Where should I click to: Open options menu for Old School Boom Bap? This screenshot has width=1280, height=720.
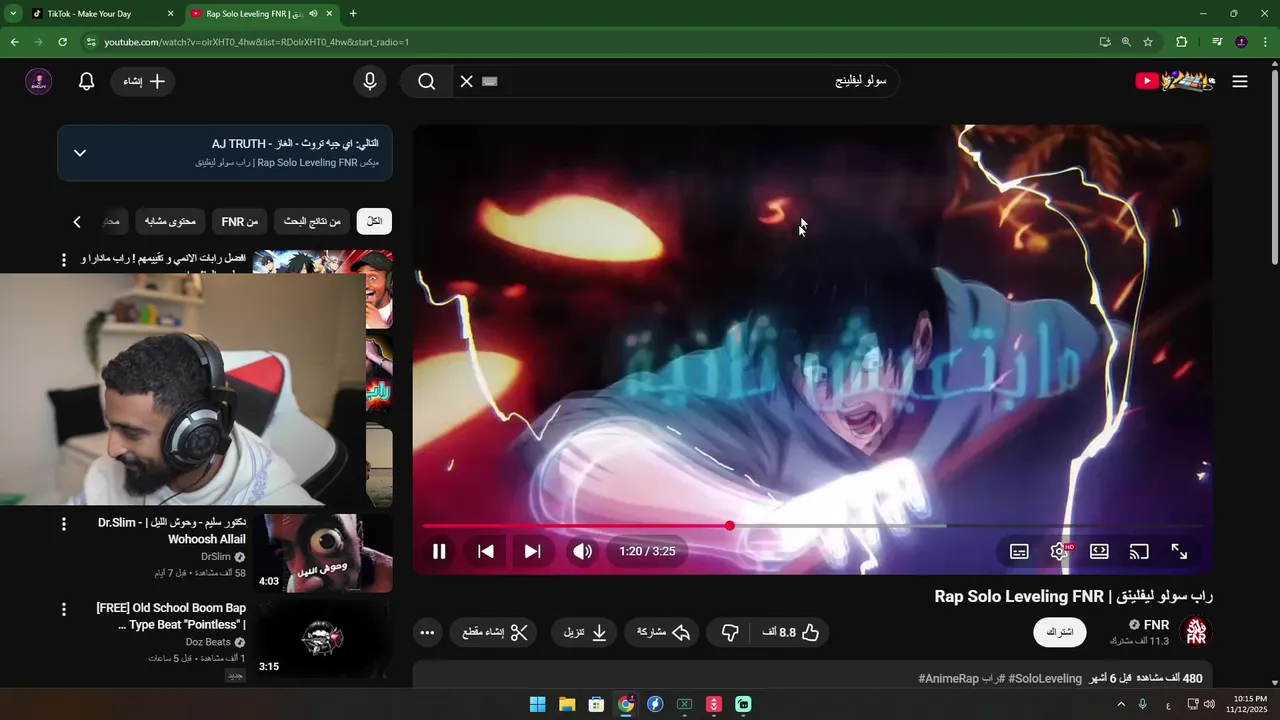(x=64, y=609)
